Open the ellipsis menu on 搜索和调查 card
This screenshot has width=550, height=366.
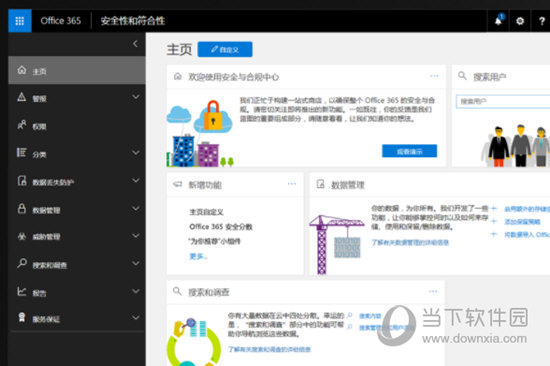(x=433, y=291)
